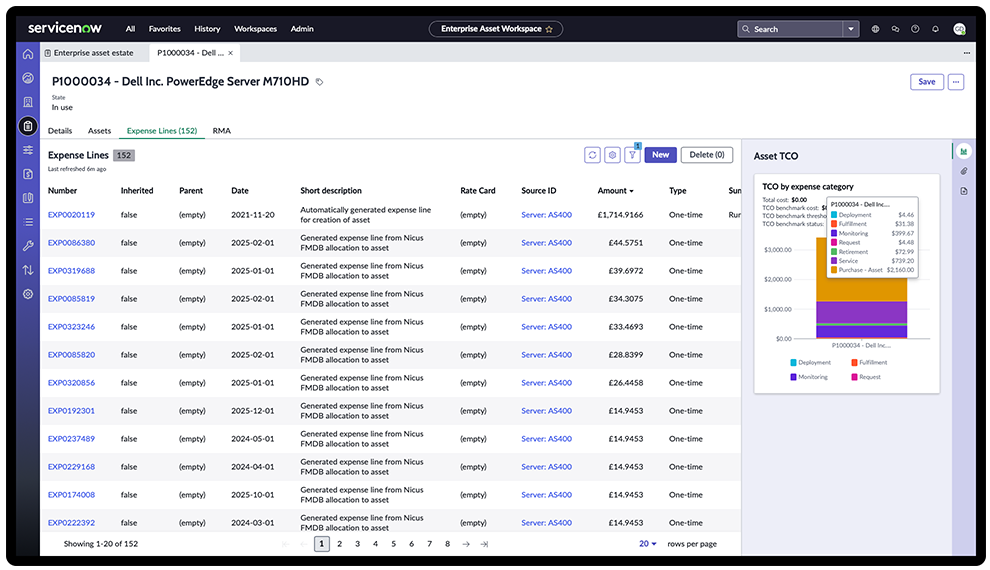The width and height of the screenshot is (990, 570).
Task: Select the Asset TCO chart panel icon
Action: click(x=963, y=151)
